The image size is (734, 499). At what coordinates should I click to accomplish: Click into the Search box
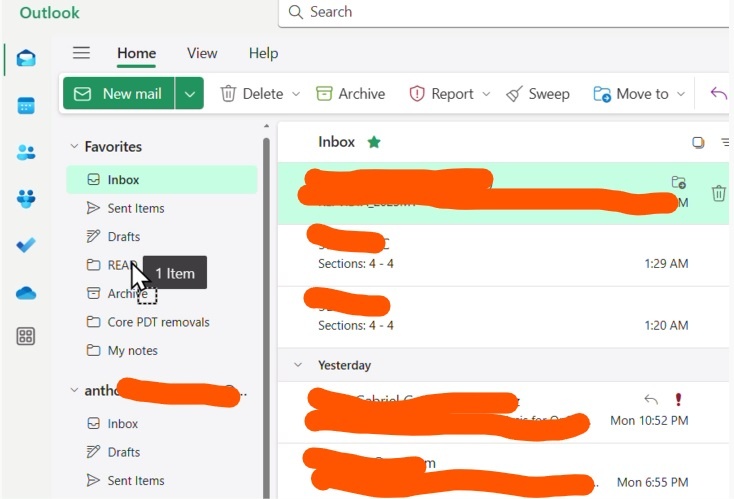504,12
